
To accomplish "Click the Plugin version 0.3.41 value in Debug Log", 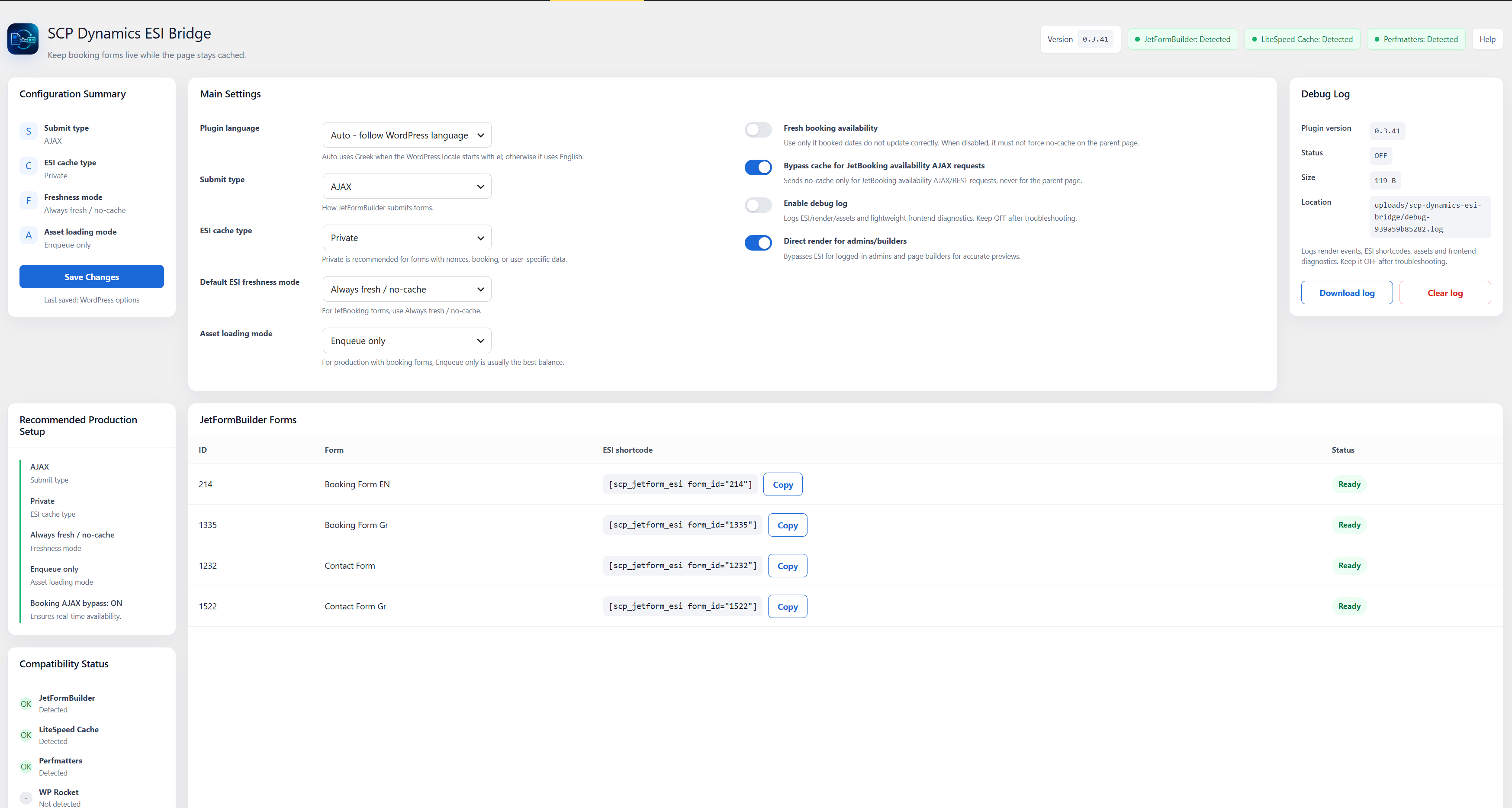I will pos(1387,131).
